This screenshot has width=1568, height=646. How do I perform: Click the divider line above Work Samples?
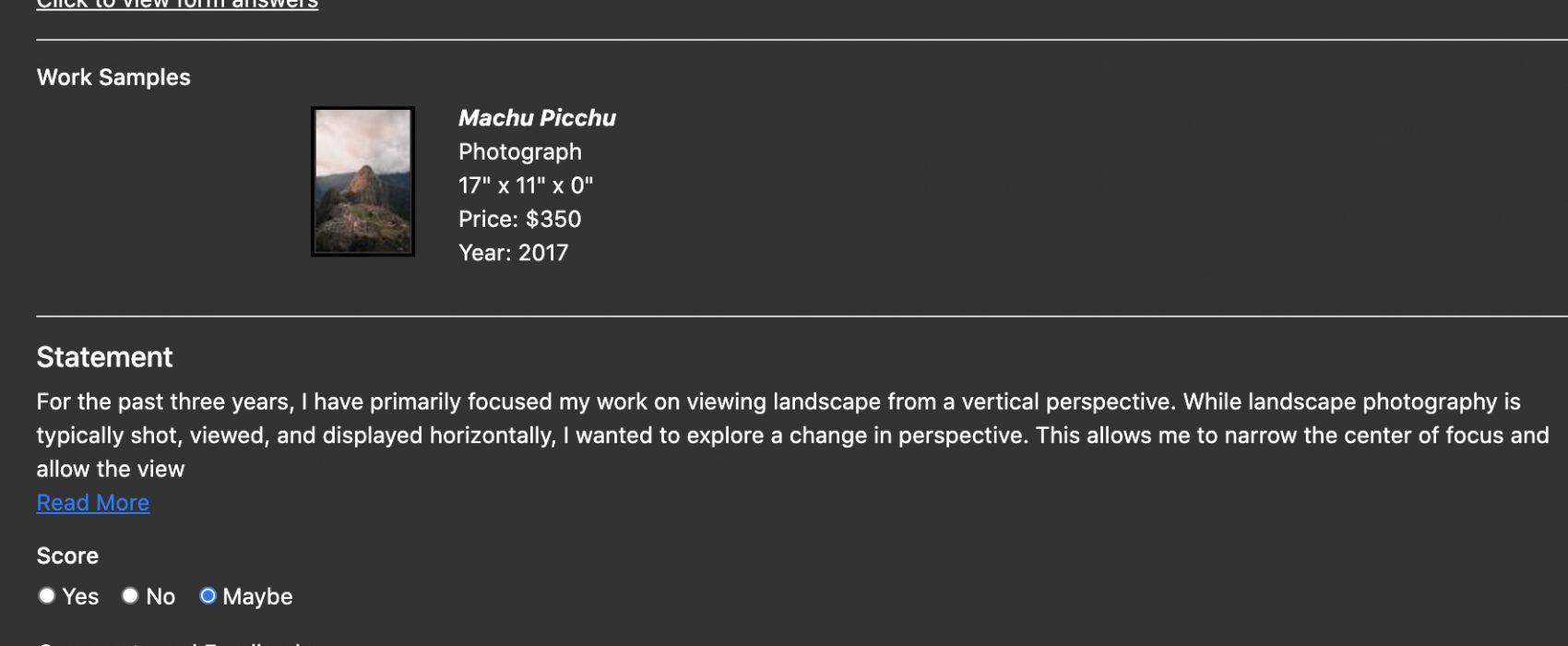[802, 40]
